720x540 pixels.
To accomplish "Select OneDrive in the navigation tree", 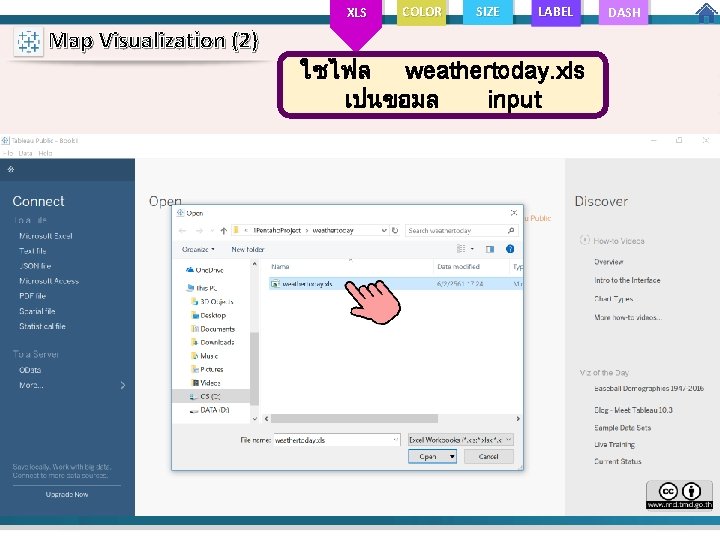I will click(x=205, y=270).
